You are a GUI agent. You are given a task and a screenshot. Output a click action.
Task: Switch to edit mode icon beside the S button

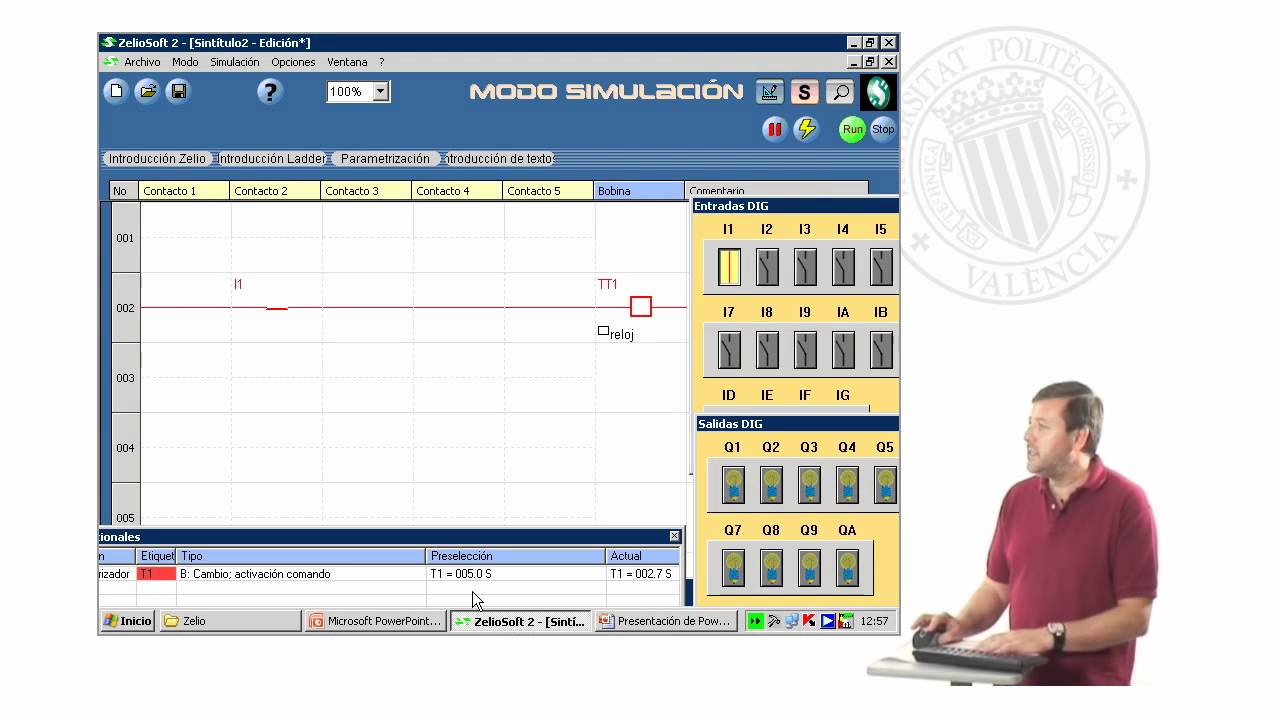point(769,92)
